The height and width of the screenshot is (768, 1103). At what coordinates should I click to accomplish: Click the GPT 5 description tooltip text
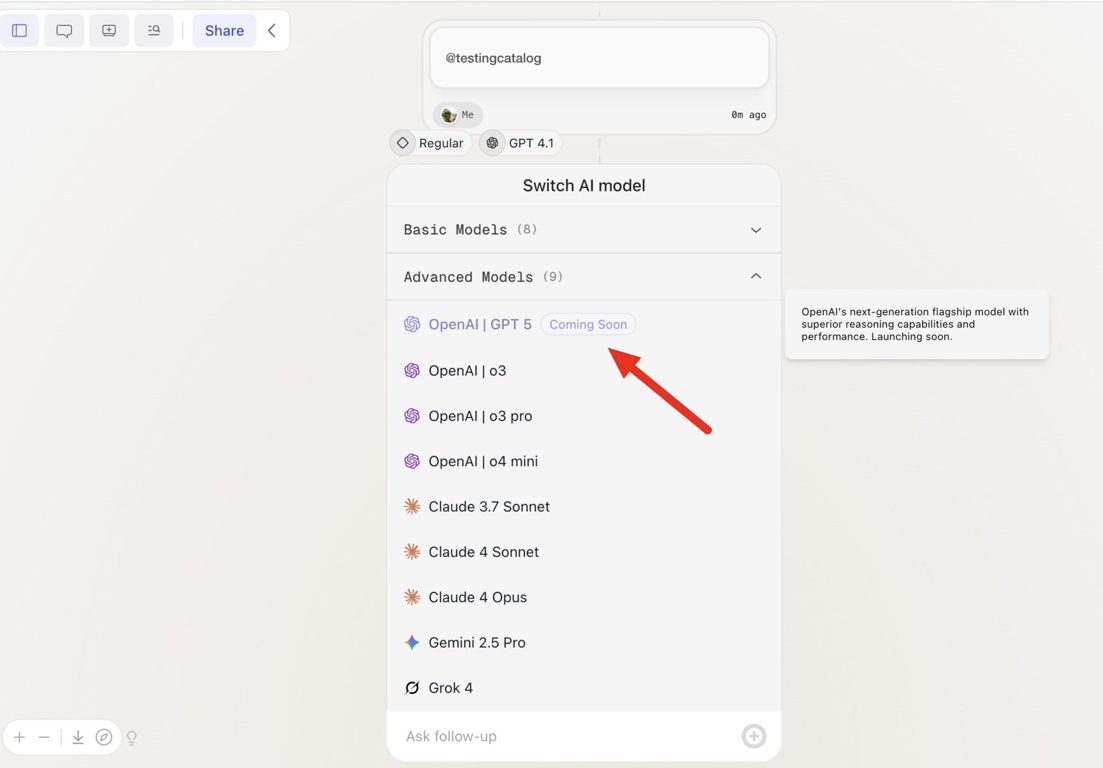click(915, 324)
